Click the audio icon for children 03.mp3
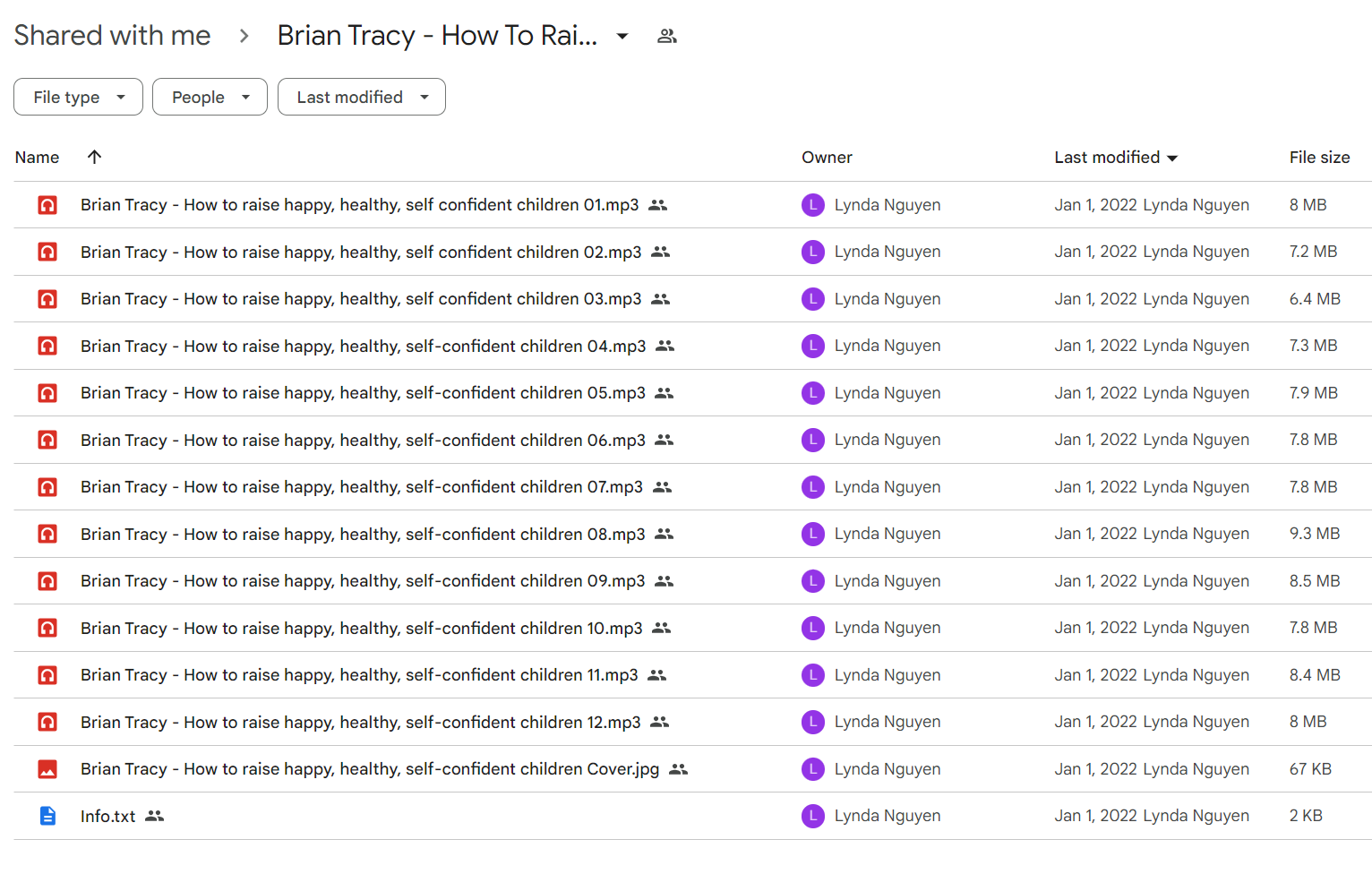Image resolution: width=1372 pixels, height=891 pixels. (47, 299)
